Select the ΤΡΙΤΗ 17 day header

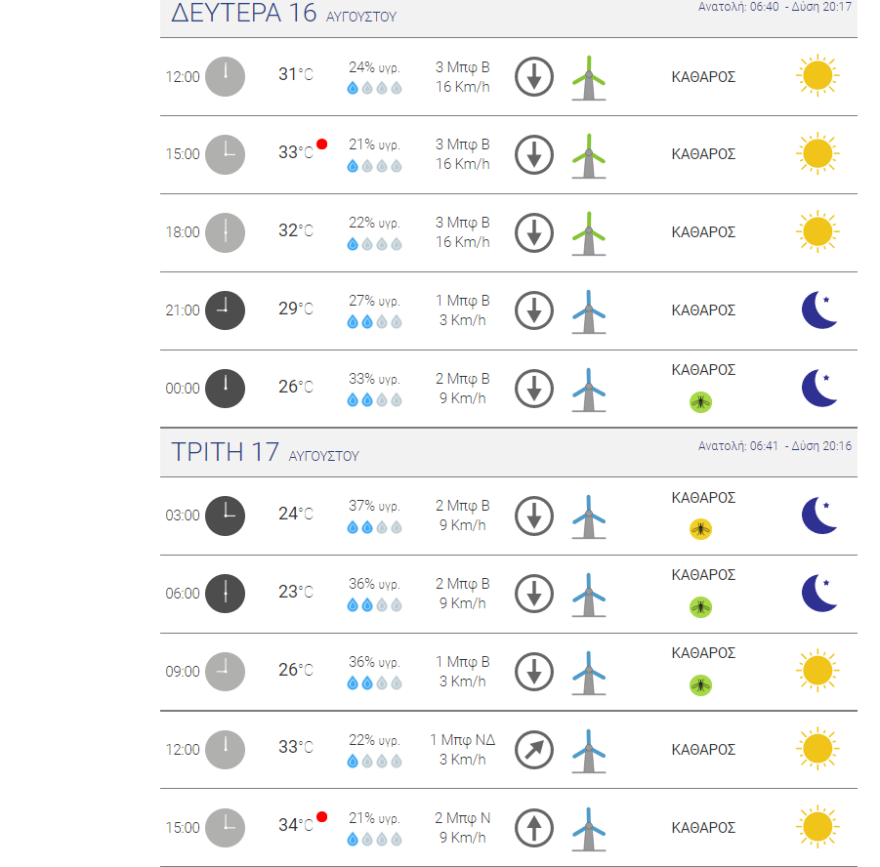(x=224, y=452)
